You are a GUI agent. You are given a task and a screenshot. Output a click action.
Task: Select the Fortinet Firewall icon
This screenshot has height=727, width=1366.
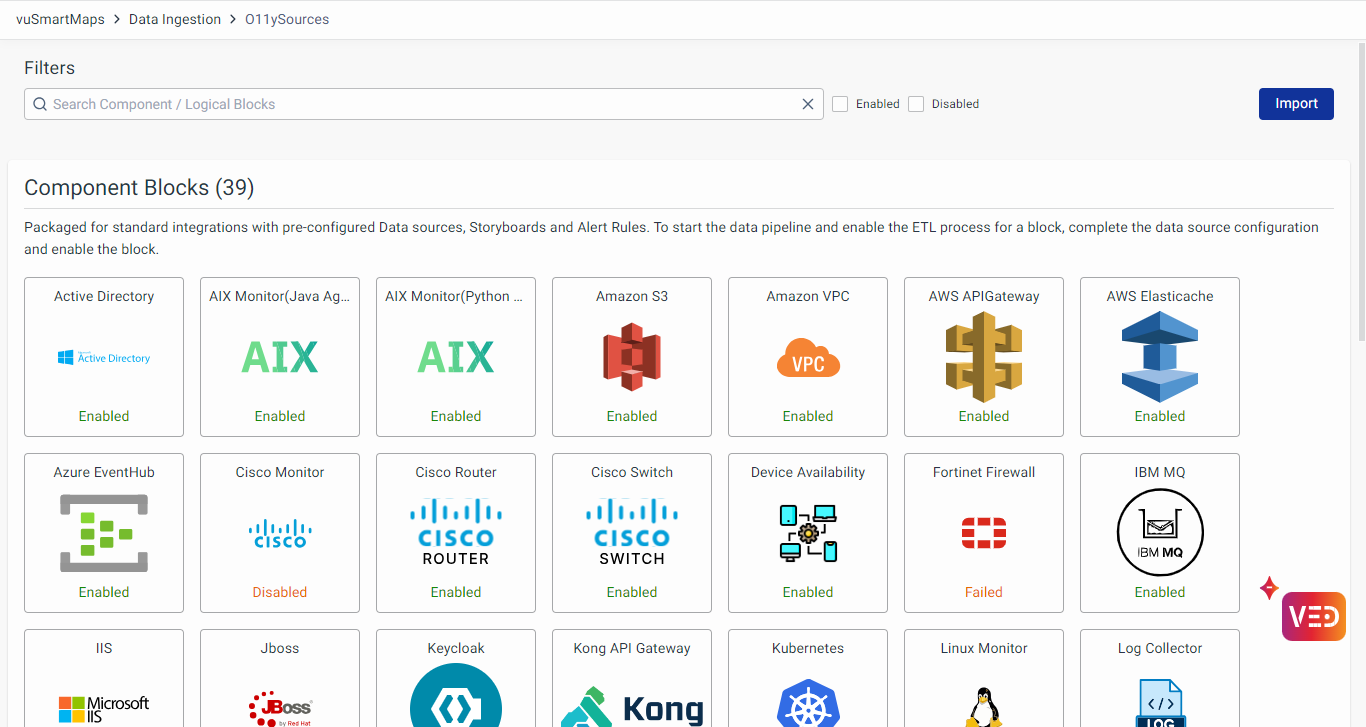pyautogui.click(x=984, y=533)
